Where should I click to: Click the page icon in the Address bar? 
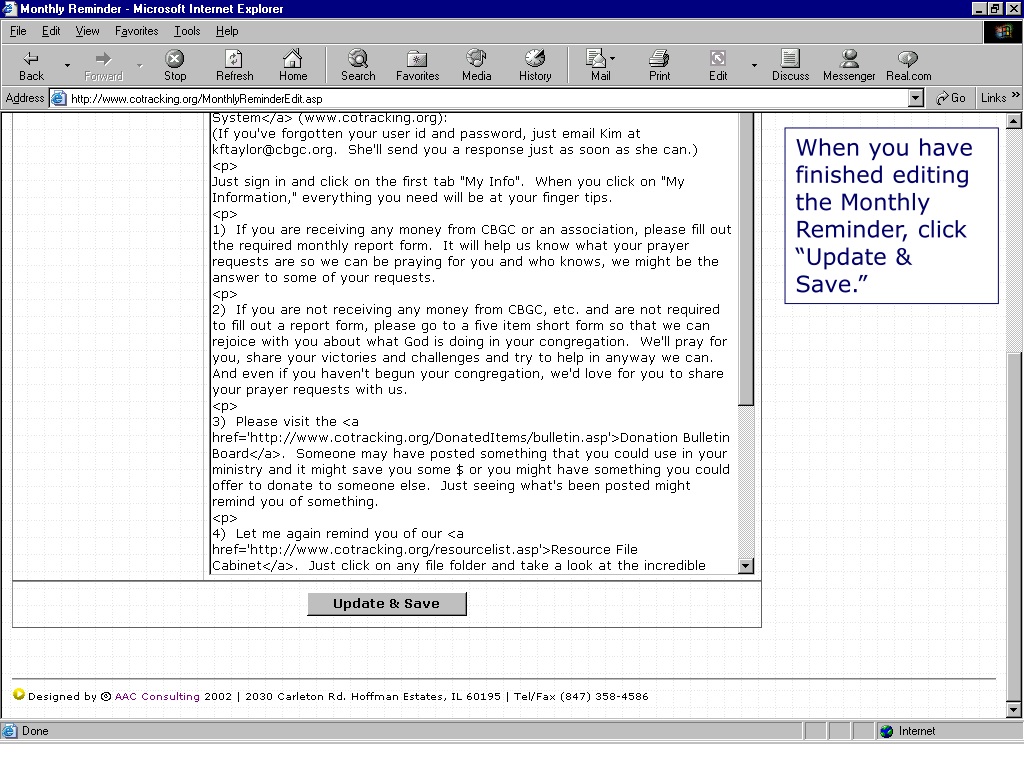click(59, 99)
